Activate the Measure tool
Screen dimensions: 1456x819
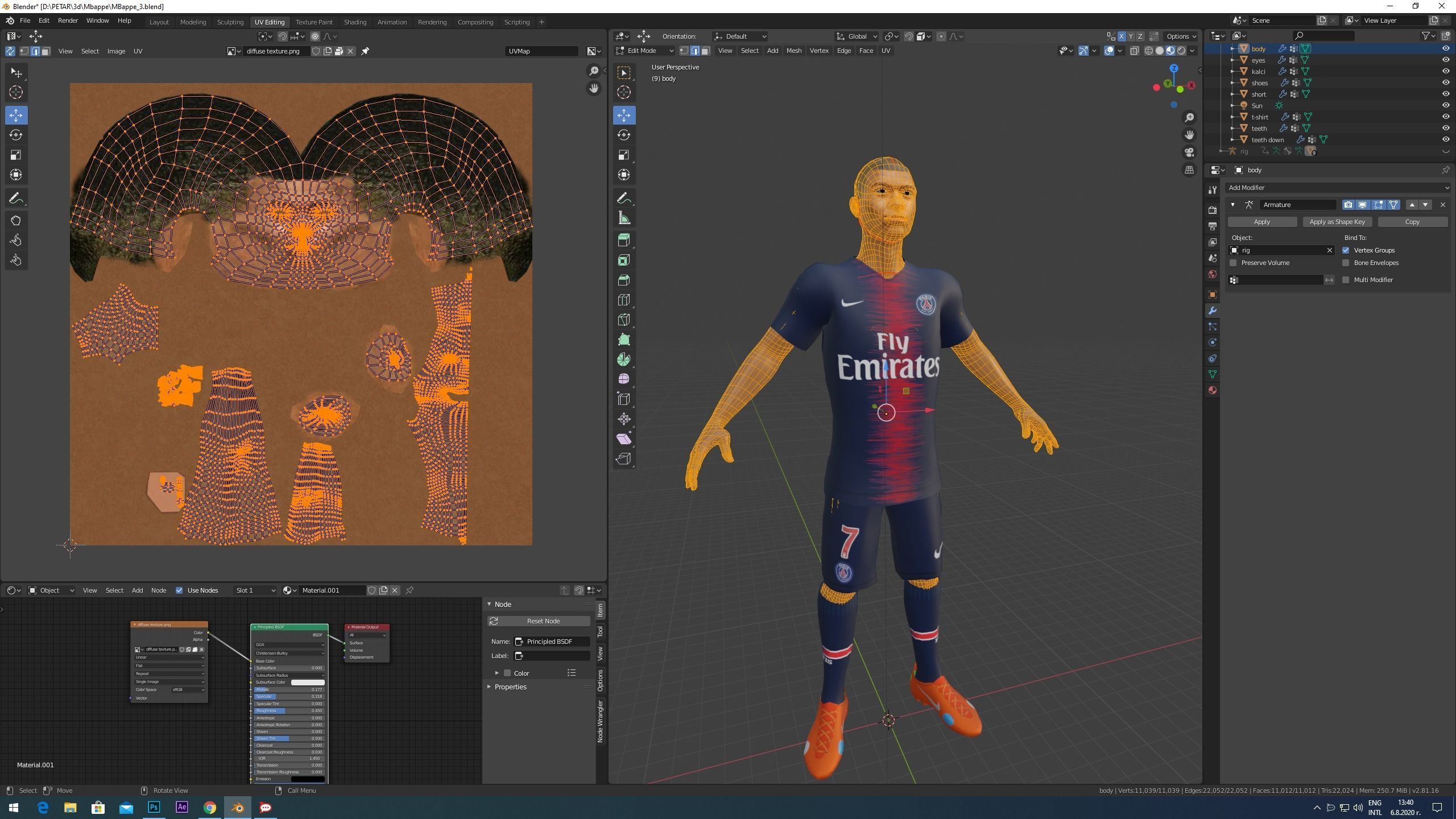624,217
